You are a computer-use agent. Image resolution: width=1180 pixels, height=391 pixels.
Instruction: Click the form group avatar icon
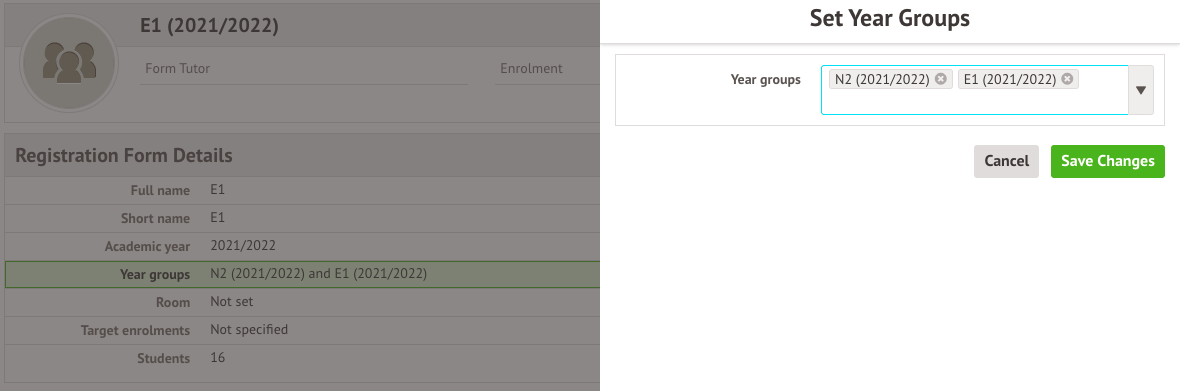68,62
